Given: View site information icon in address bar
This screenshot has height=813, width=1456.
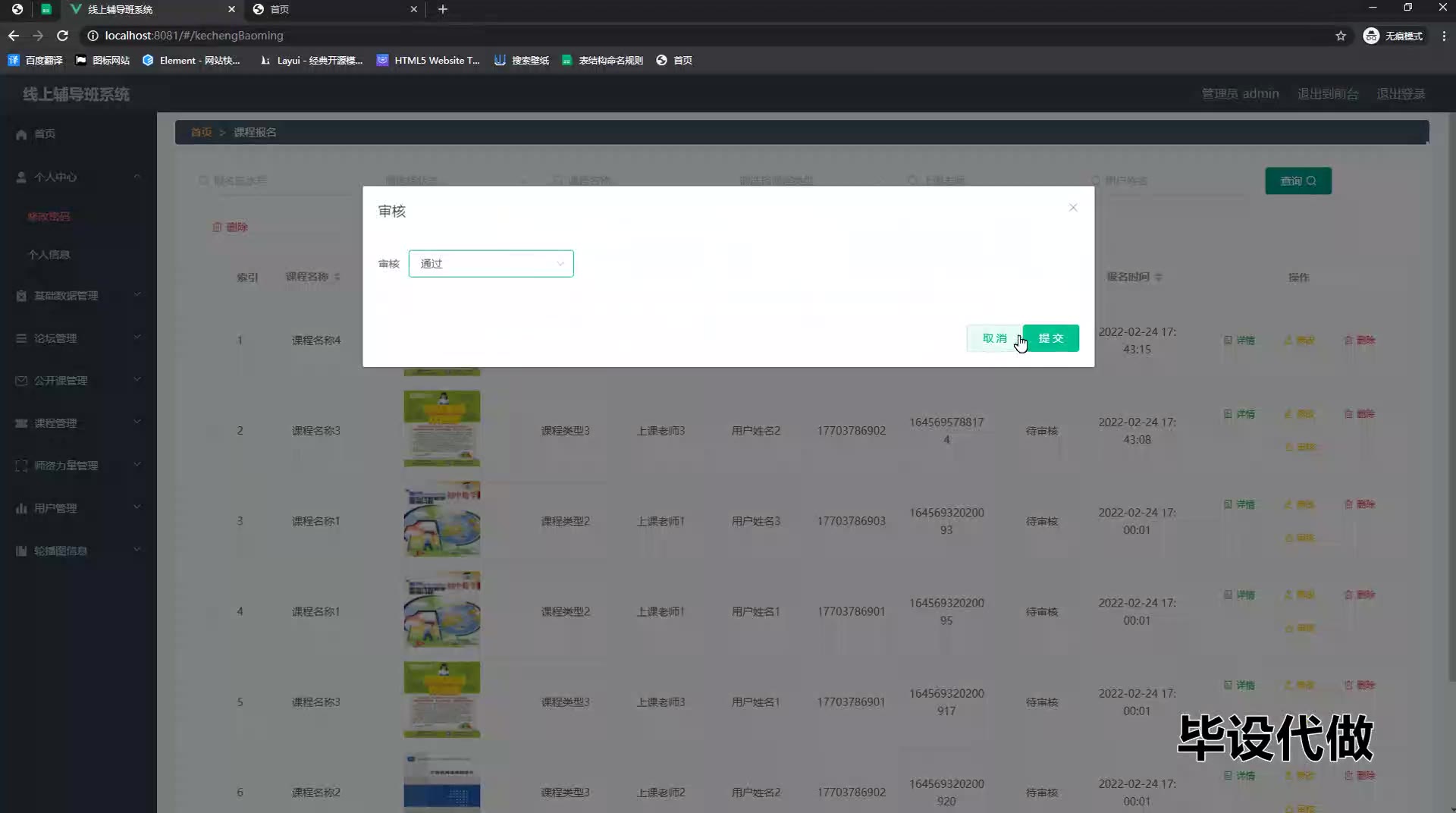Looking at the screenshot, I should [x=93, y=36].
